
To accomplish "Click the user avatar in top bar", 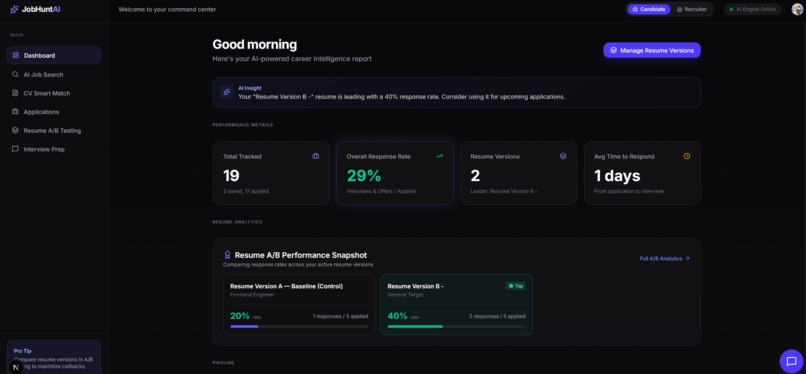I will (797, 9).
